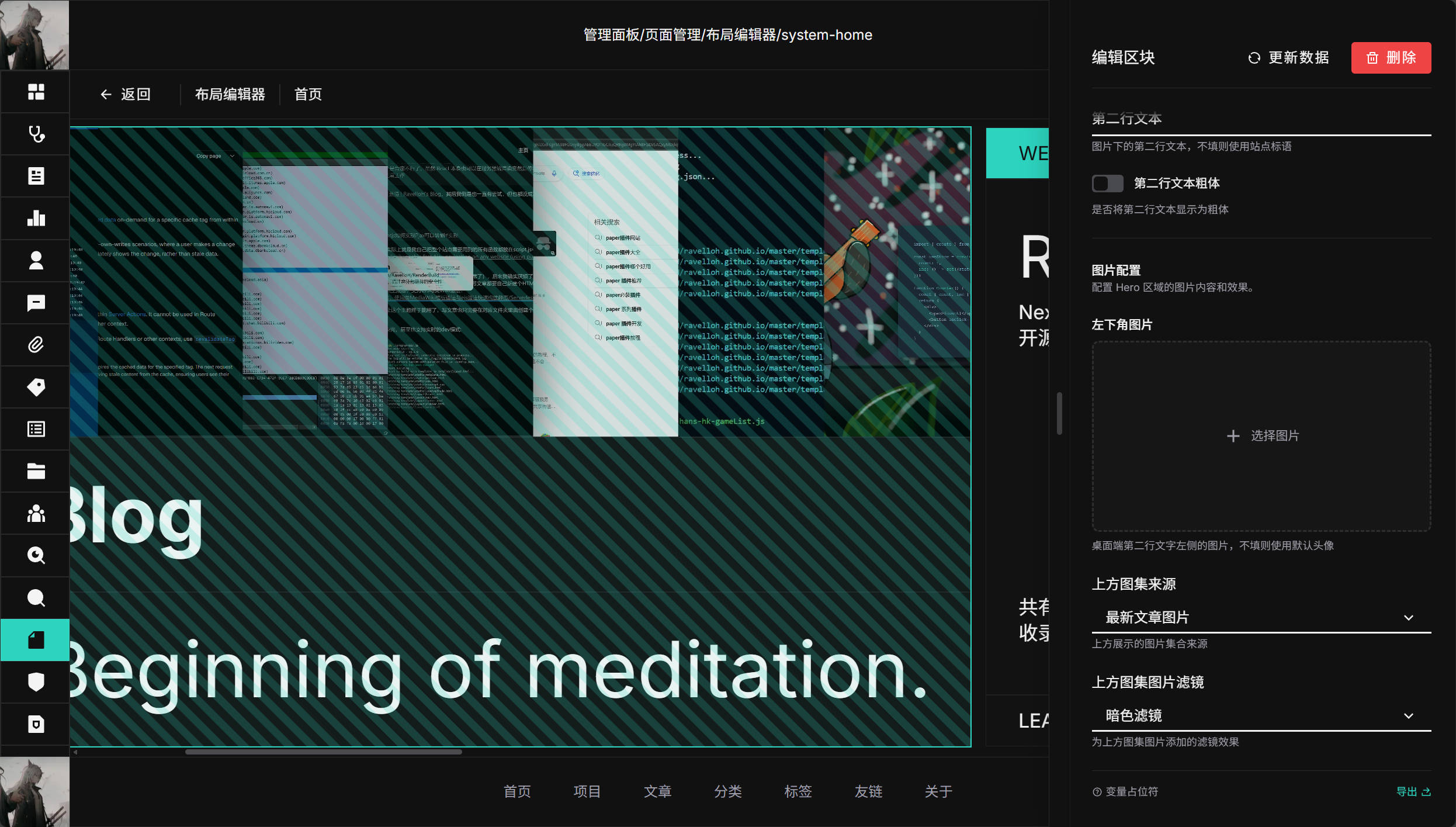
Task: Select the 友链 menu item in footer nav
Action: click(868, 791)
